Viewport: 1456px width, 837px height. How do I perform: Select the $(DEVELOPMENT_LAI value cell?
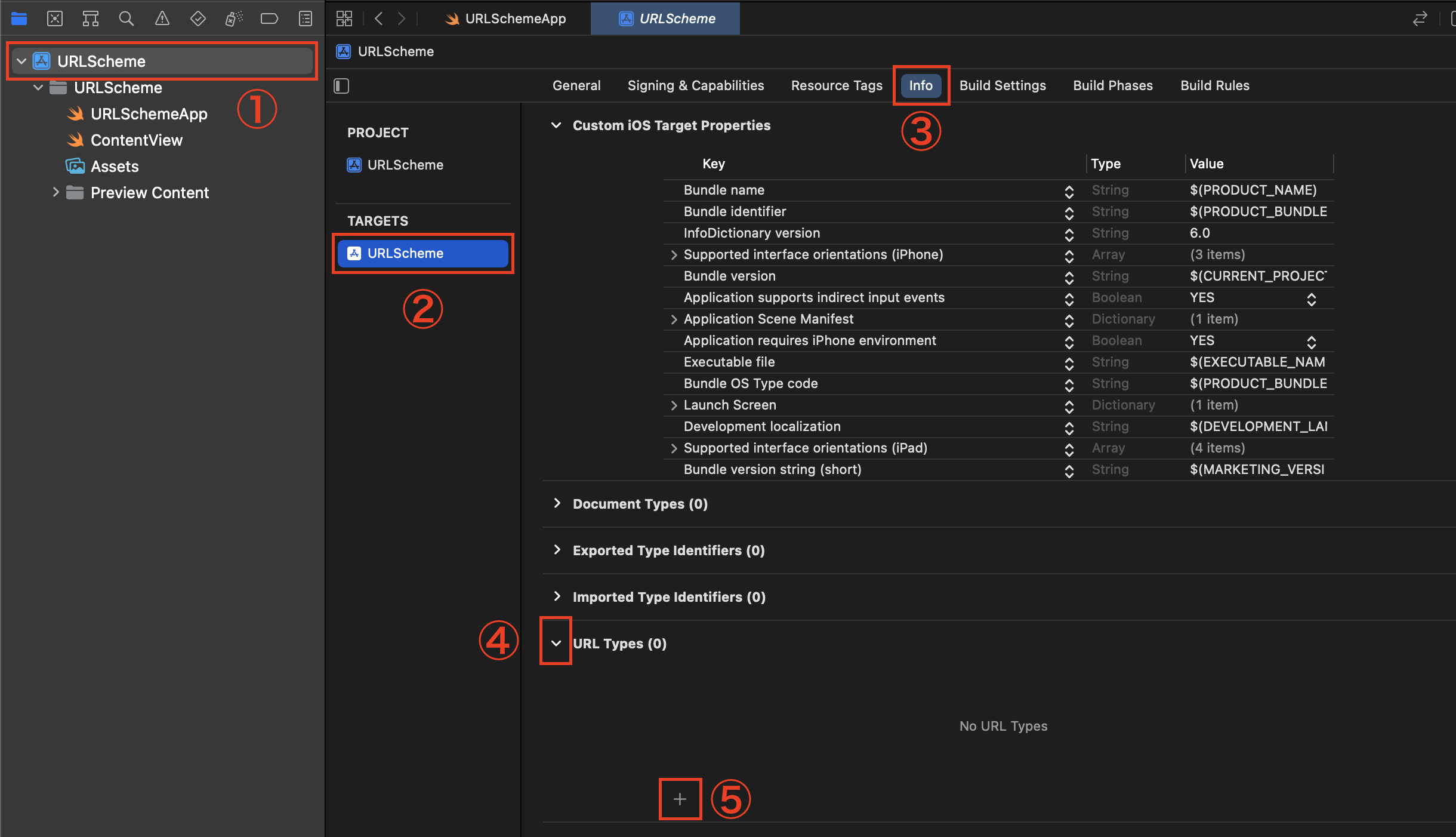(x=1258, y=426)
